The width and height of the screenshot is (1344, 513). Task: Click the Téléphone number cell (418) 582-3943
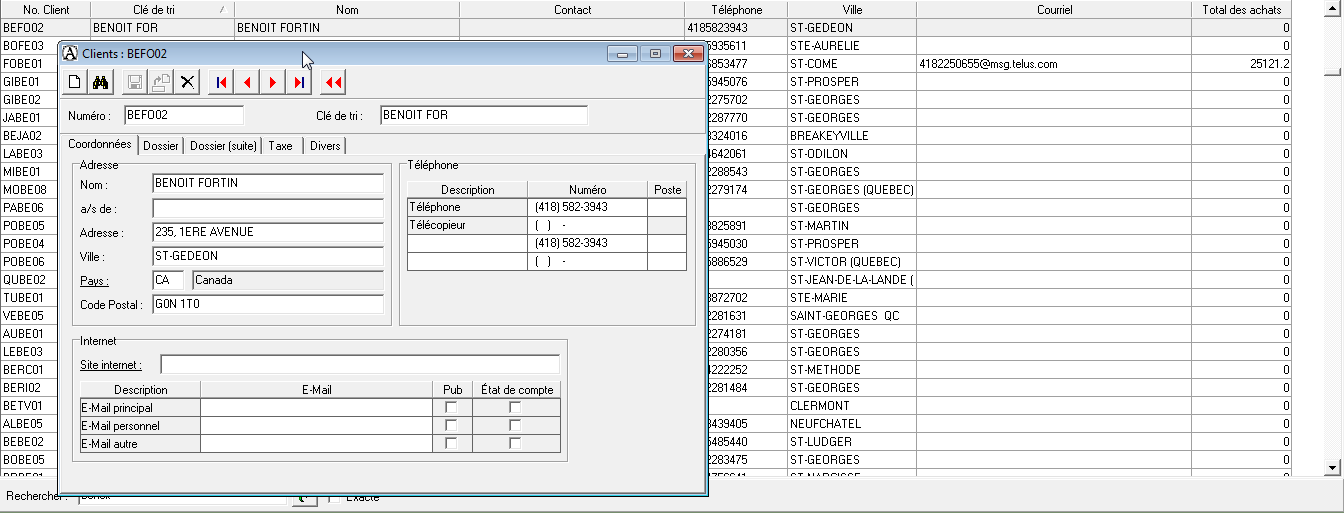point(587,207)
